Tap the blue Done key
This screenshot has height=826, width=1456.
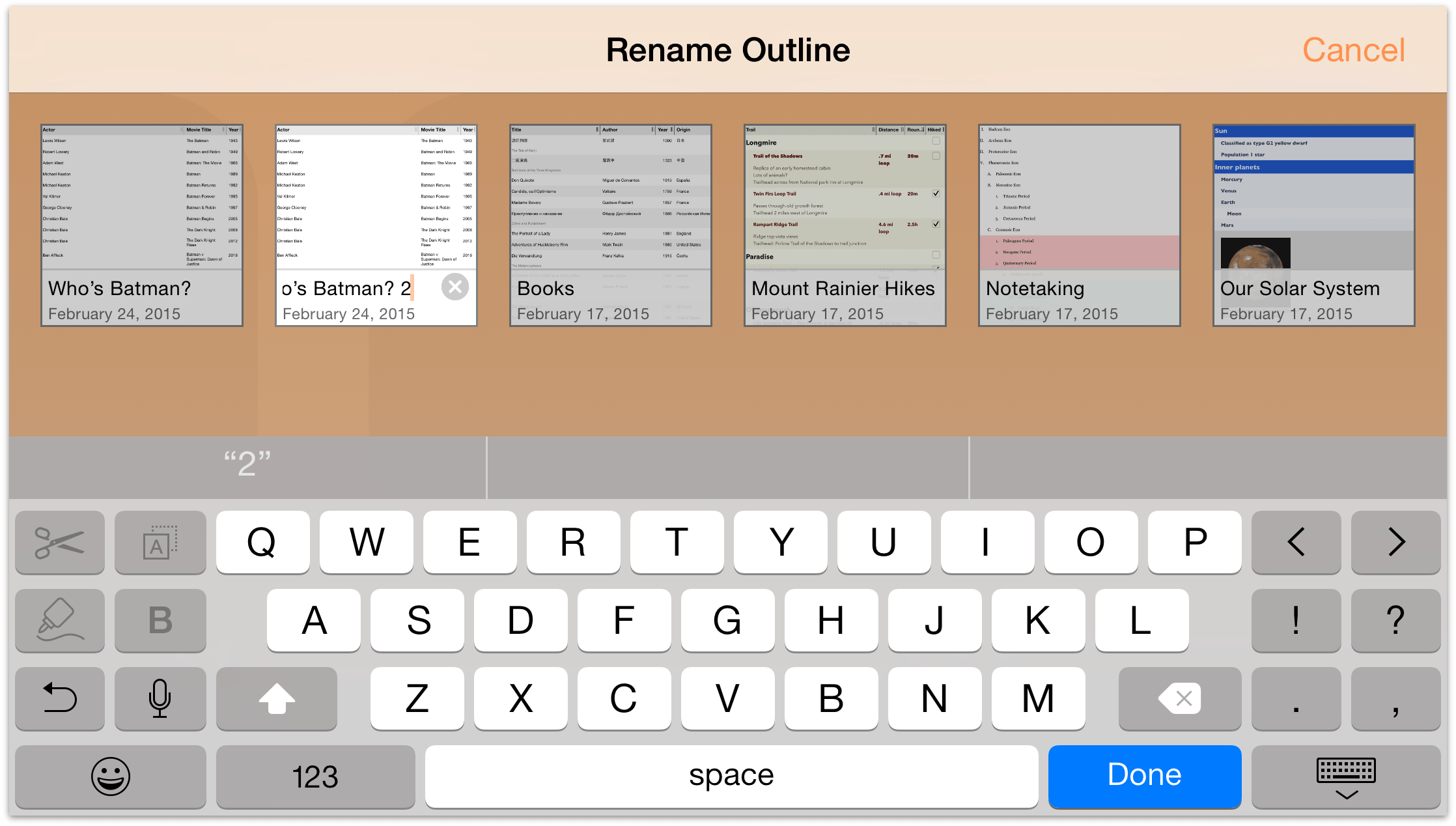(x=1145, y=776)
